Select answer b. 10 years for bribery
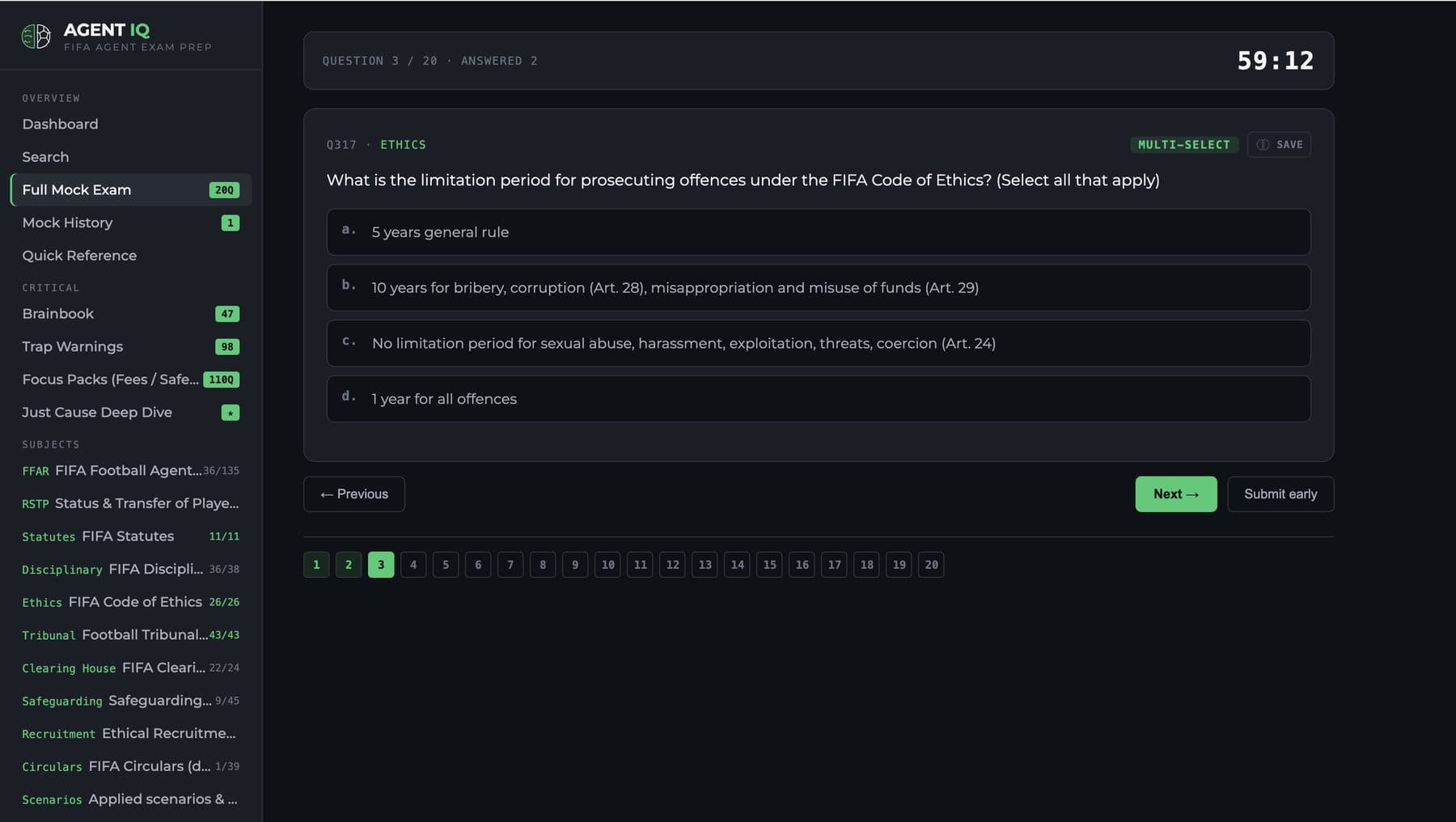 click(819, 288)
